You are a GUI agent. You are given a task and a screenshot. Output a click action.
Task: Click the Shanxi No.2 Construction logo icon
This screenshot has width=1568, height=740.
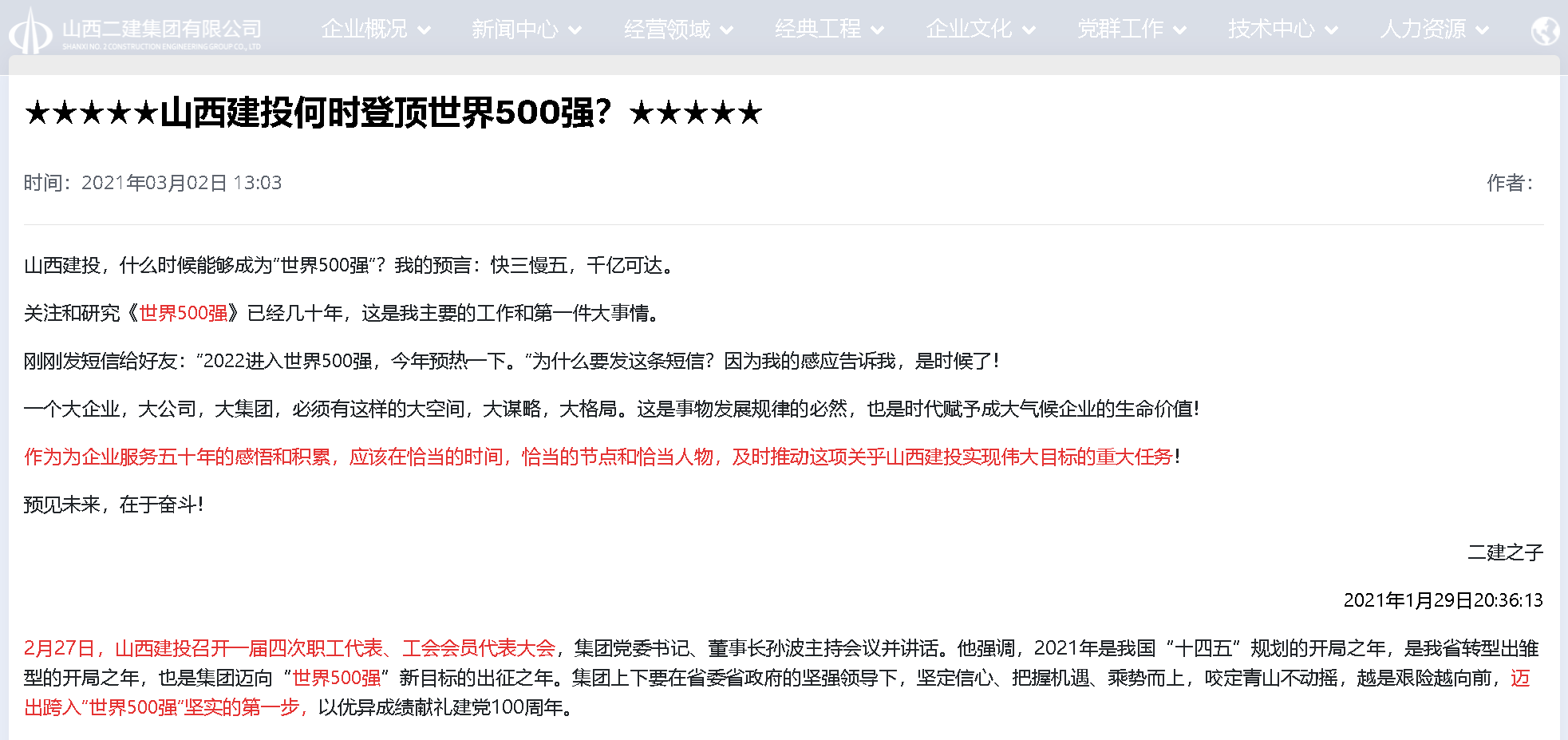pyautogui.click(x=30, y=32)
